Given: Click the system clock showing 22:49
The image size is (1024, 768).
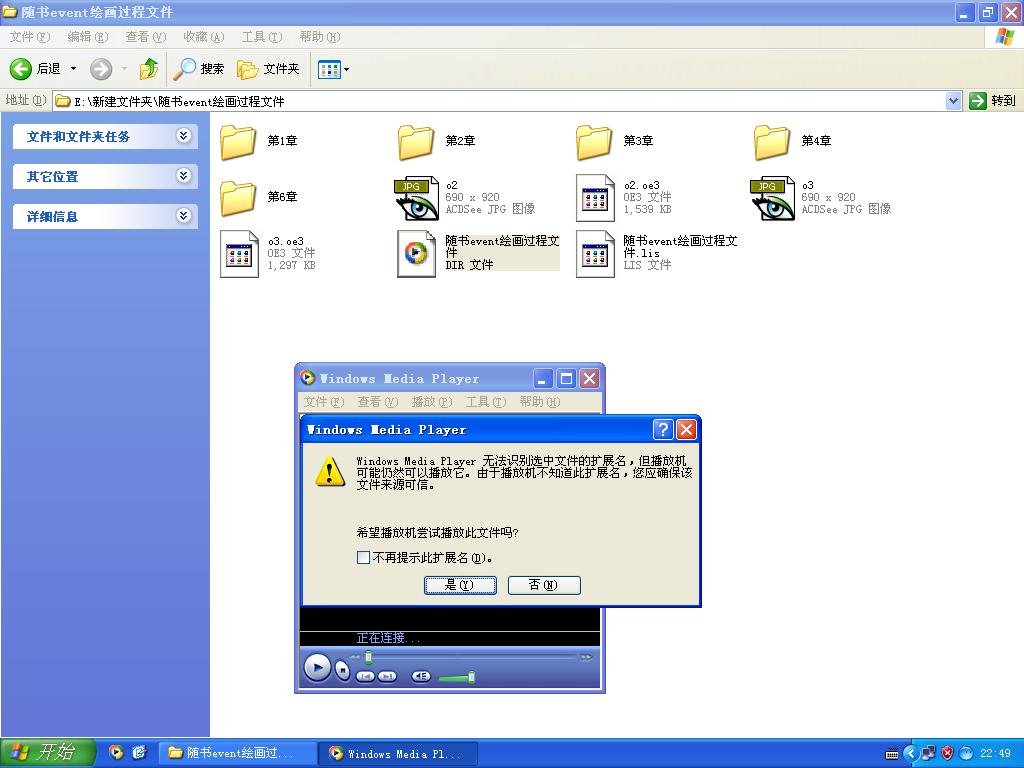Looking at the screenshot, I should [995, 753].
